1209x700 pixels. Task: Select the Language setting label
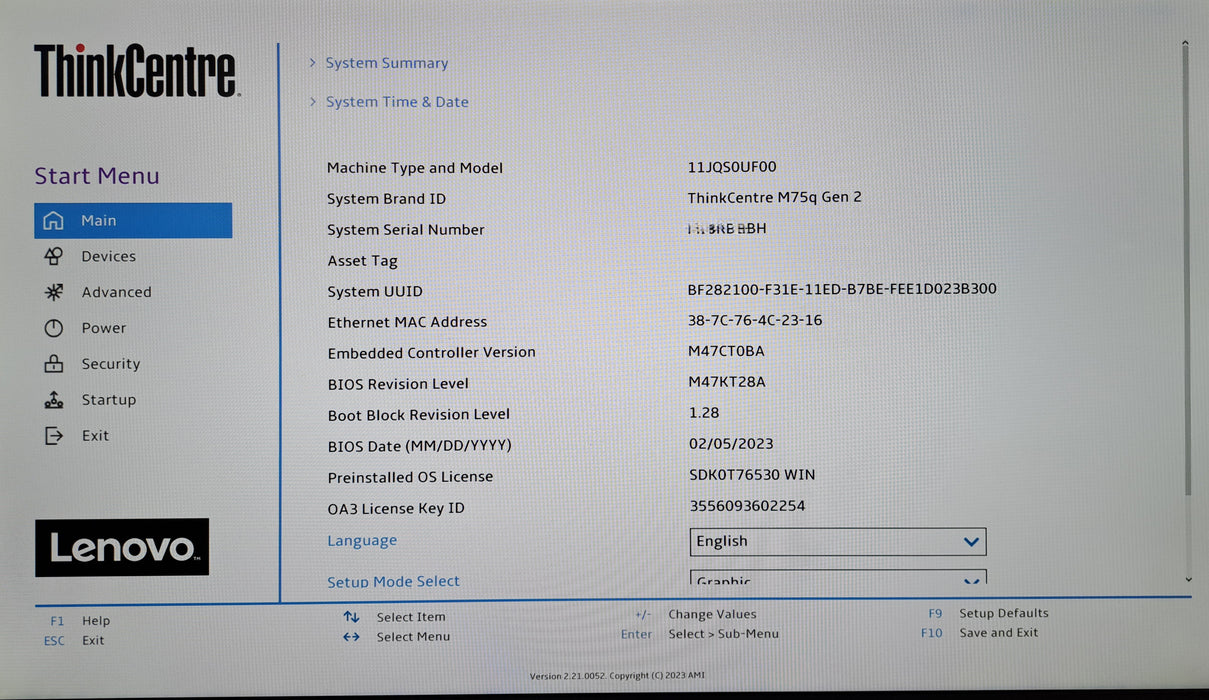coord(362,541)
